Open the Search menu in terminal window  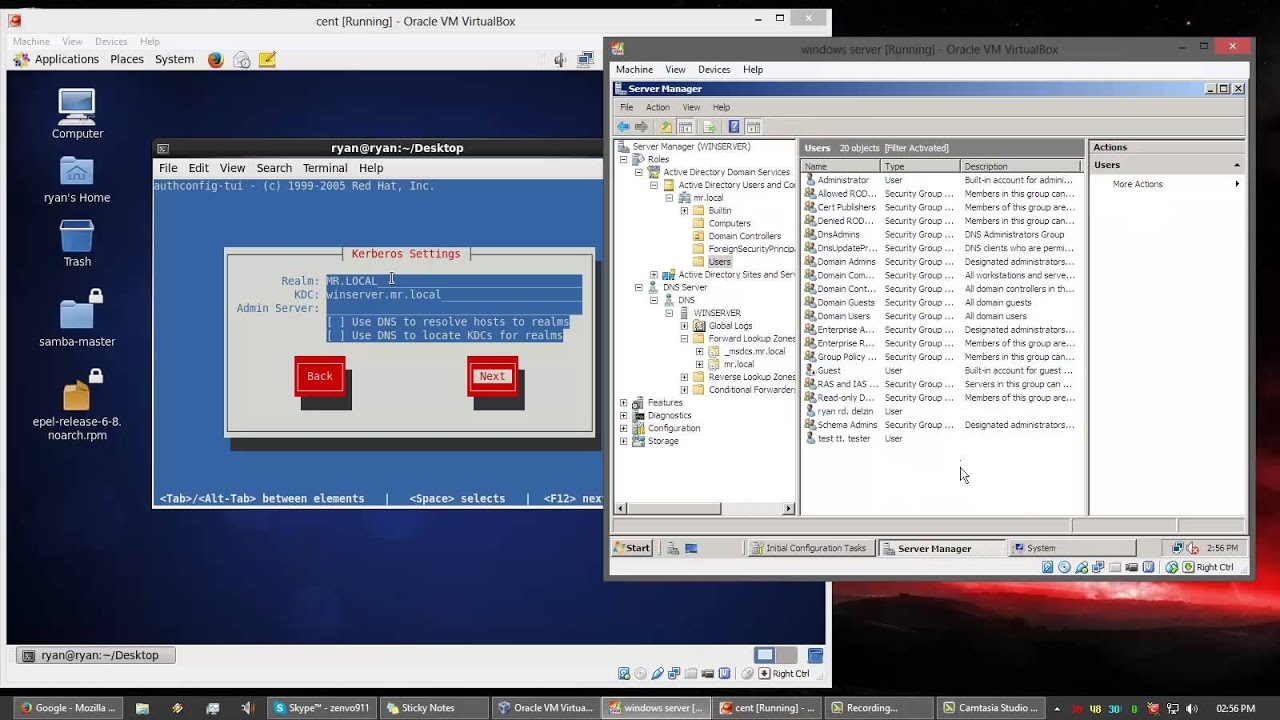(x=274, y=168)
